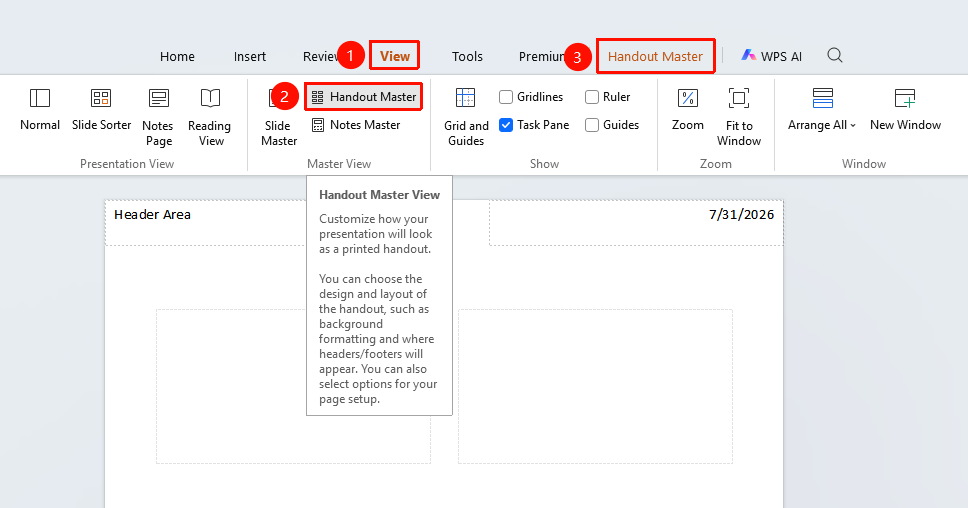Open Grid and Guides settings

[465, 117]
